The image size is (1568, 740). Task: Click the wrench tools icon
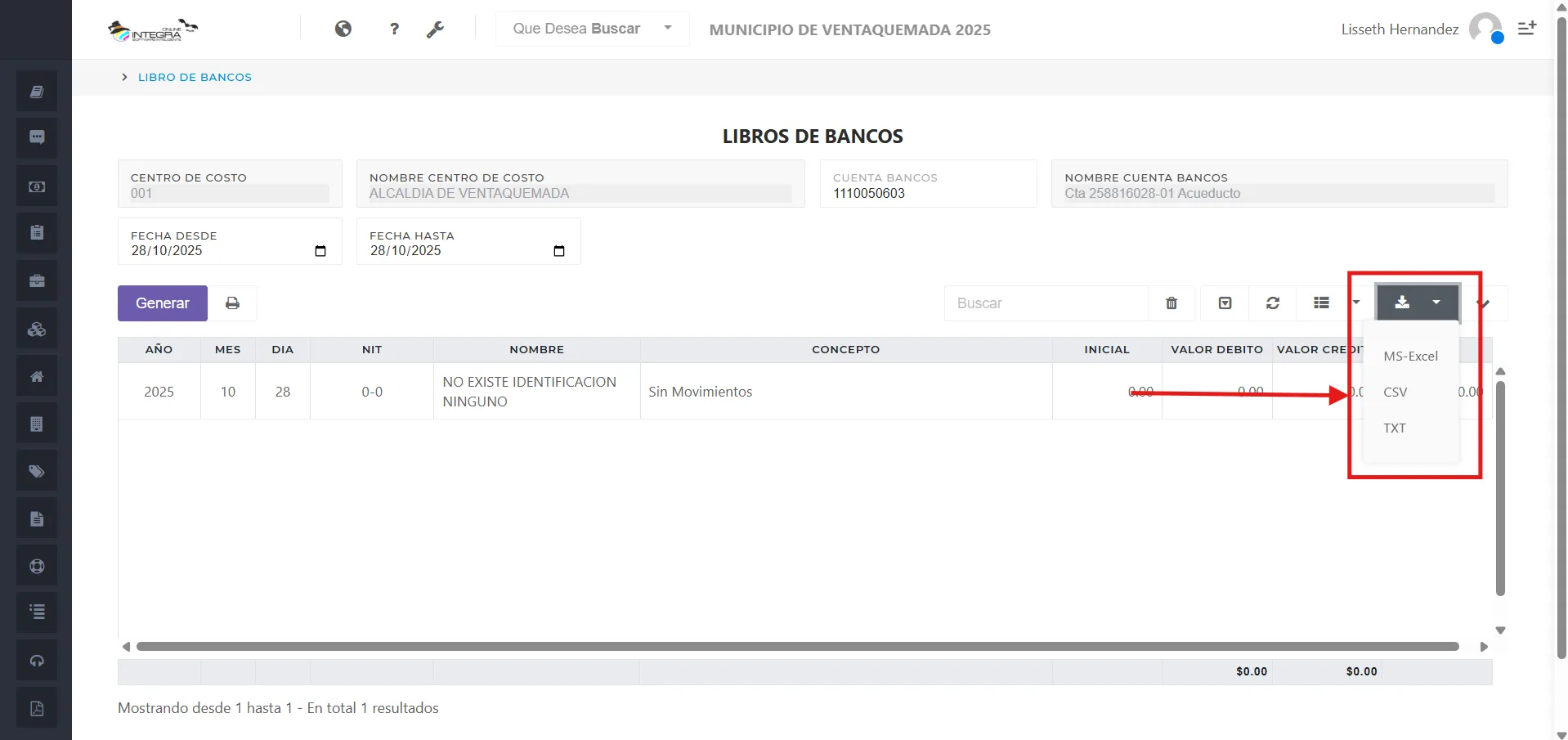click(436, 29)
